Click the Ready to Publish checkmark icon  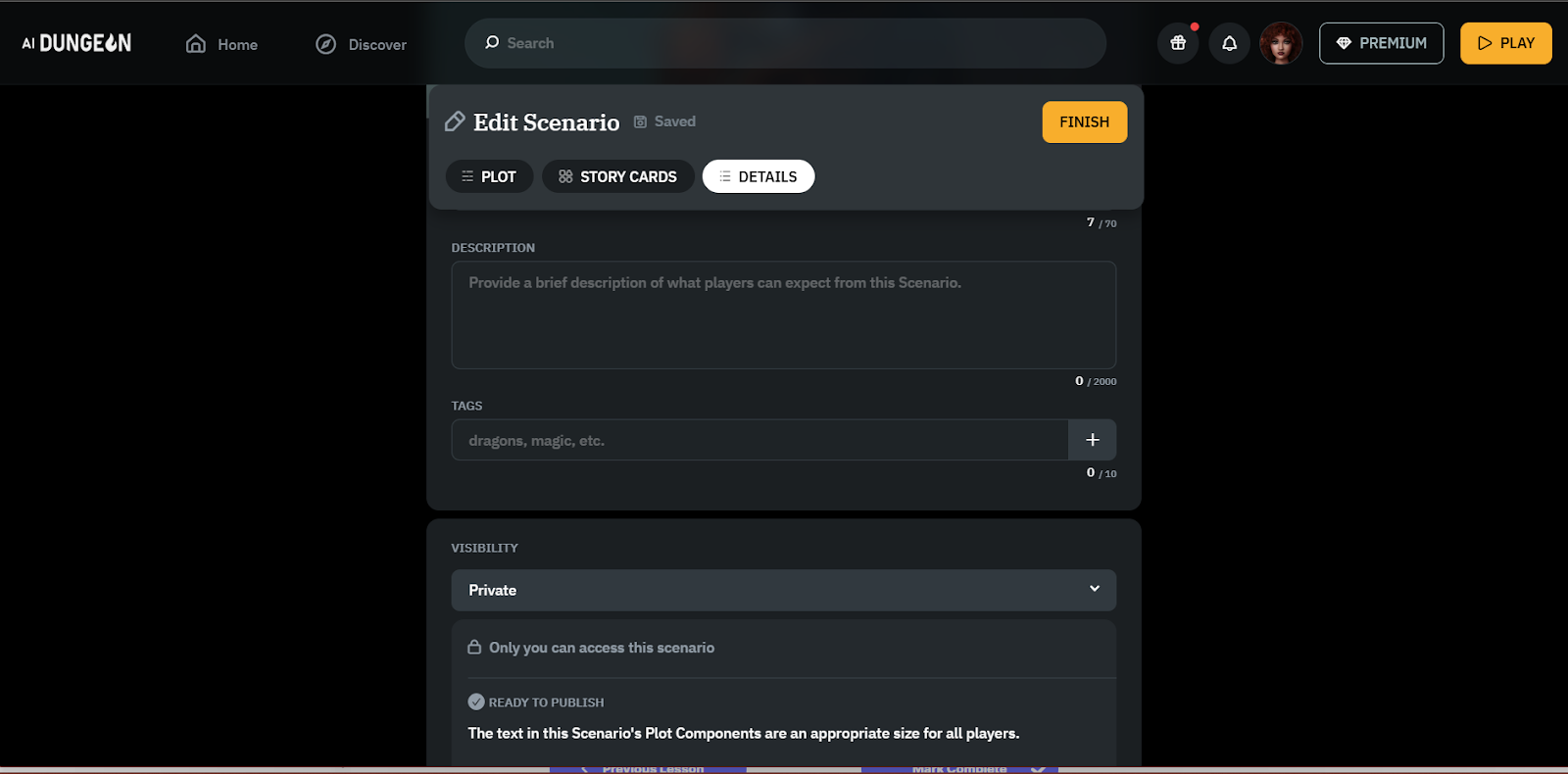point(476,701)
